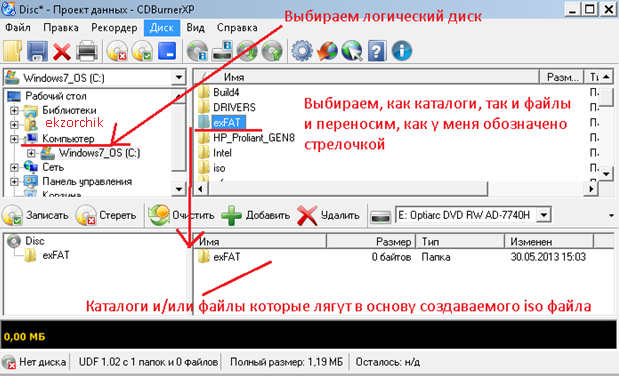Expand the Библиотеки tree node
This screenshot has height=376, width=619.
pyautogui.click(x=14, y=110)
